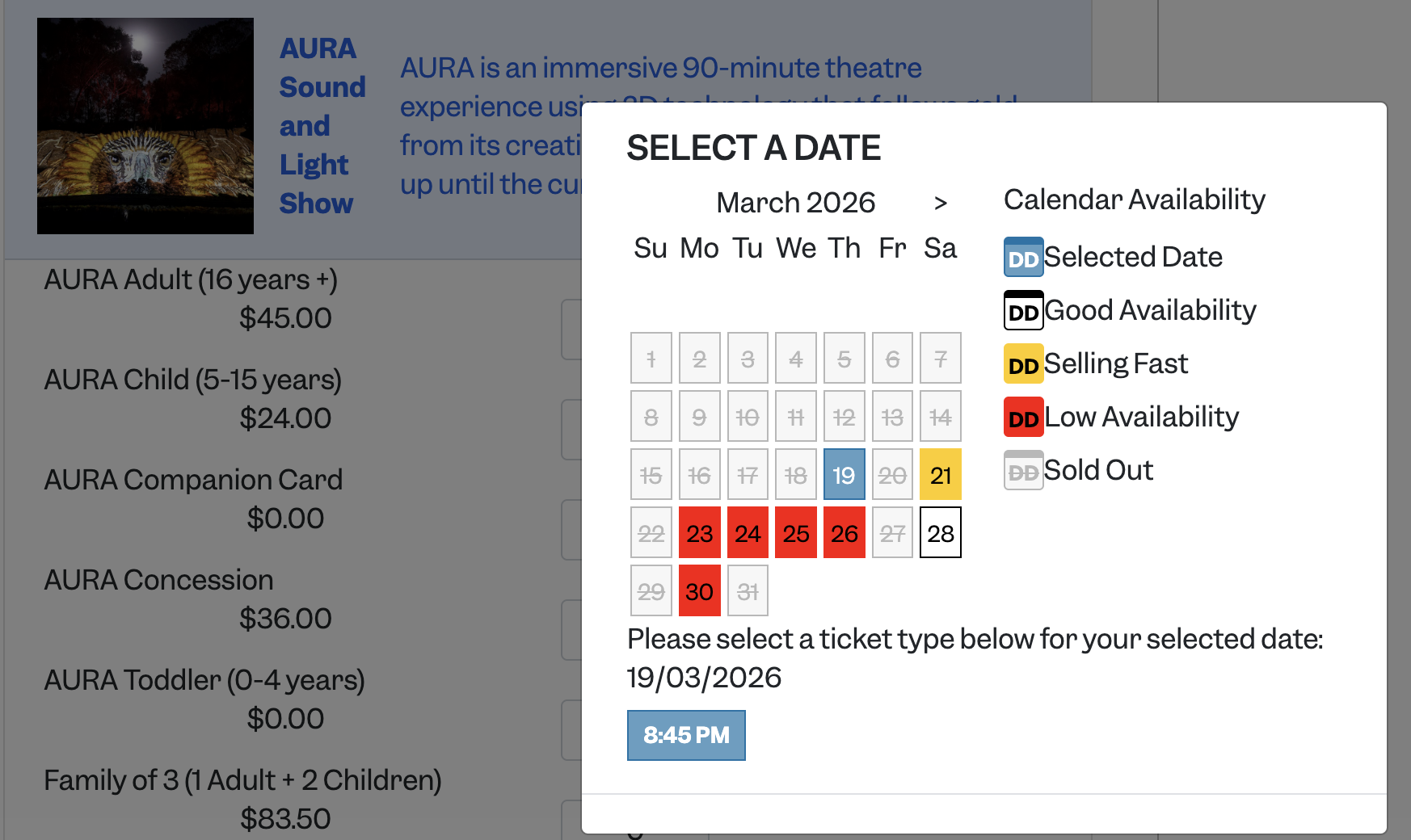
Task: Choose March 23 low availability date
Action: [699, 533]
